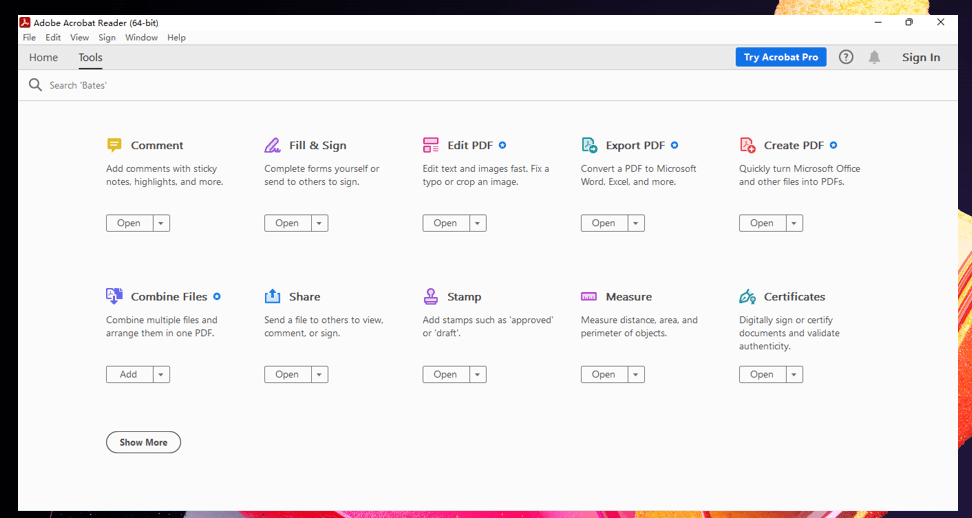Click the Try Acrobat Pro button
Viewport: 972px width, 518px height.
(x=780, y=57)
